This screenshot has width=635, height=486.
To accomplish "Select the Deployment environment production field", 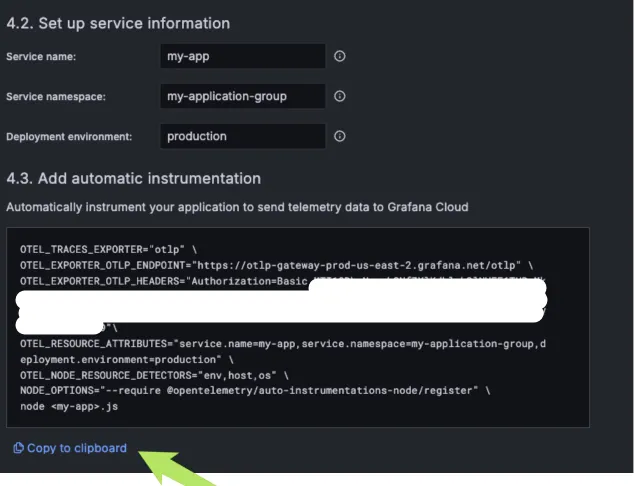I will click(x=242, y=136).
